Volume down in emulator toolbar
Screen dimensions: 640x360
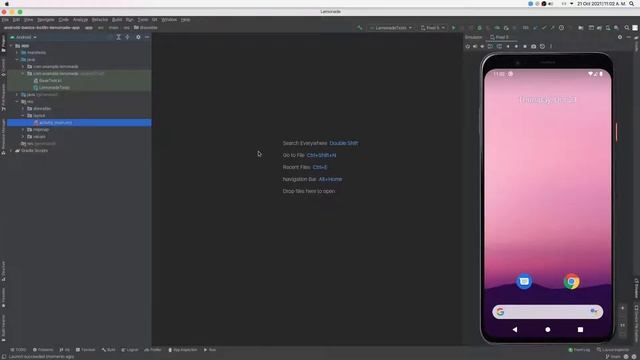click(x=482, y=47)
